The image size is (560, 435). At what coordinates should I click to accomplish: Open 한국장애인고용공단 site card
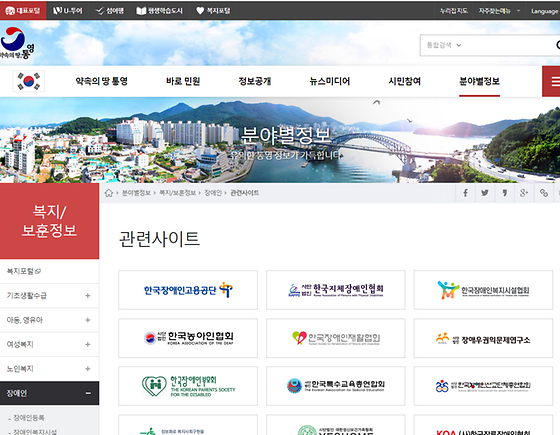click(x=188, y=290)
